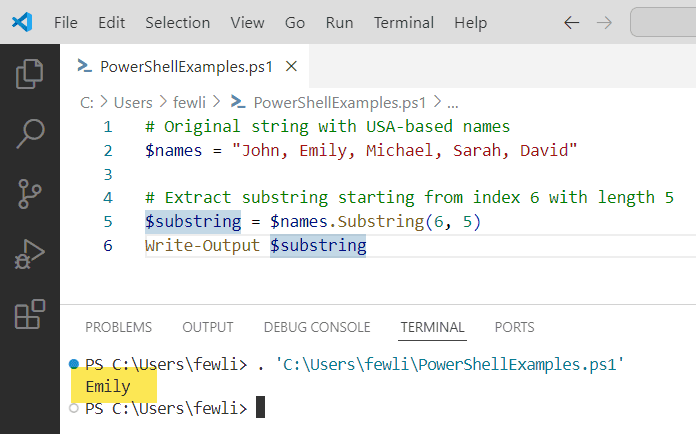Viewport: 696px width, 434px height.
Task: Open the Search view in activity bar
Action: [x=30, y=134]
